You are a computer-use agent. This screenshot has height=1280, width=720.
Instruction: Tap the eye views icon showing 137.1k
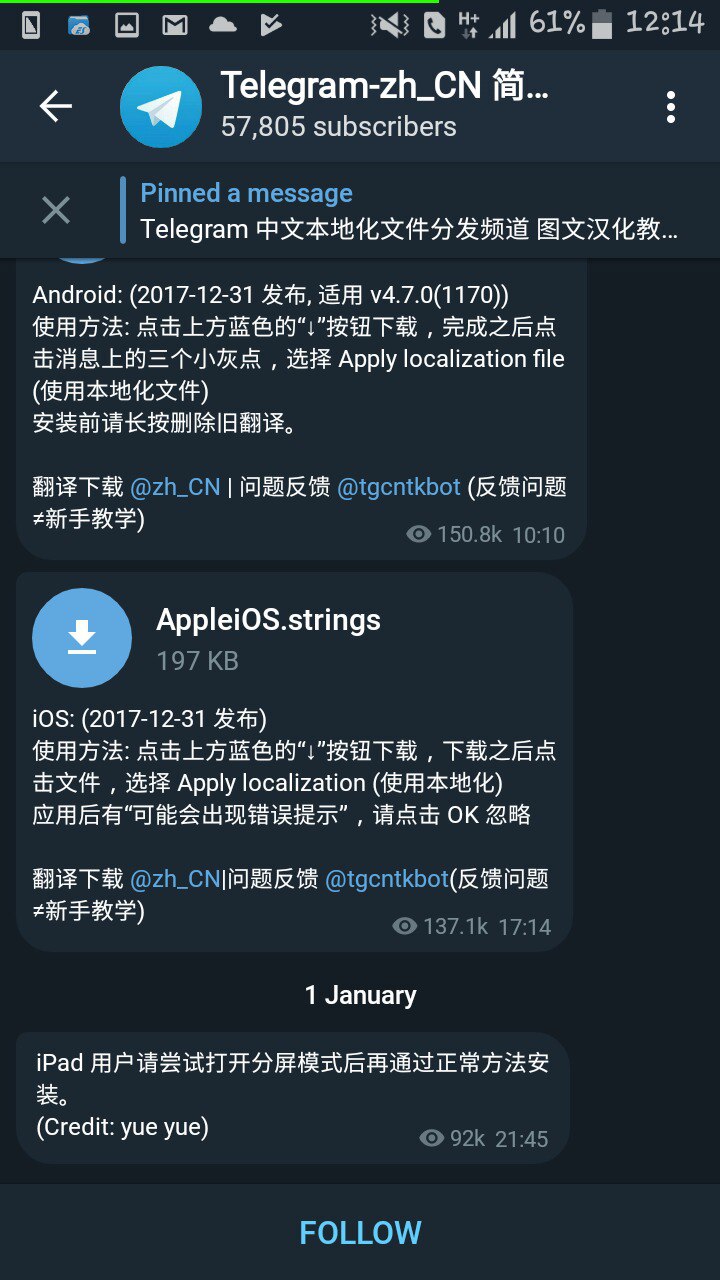(x=404, y=927)
